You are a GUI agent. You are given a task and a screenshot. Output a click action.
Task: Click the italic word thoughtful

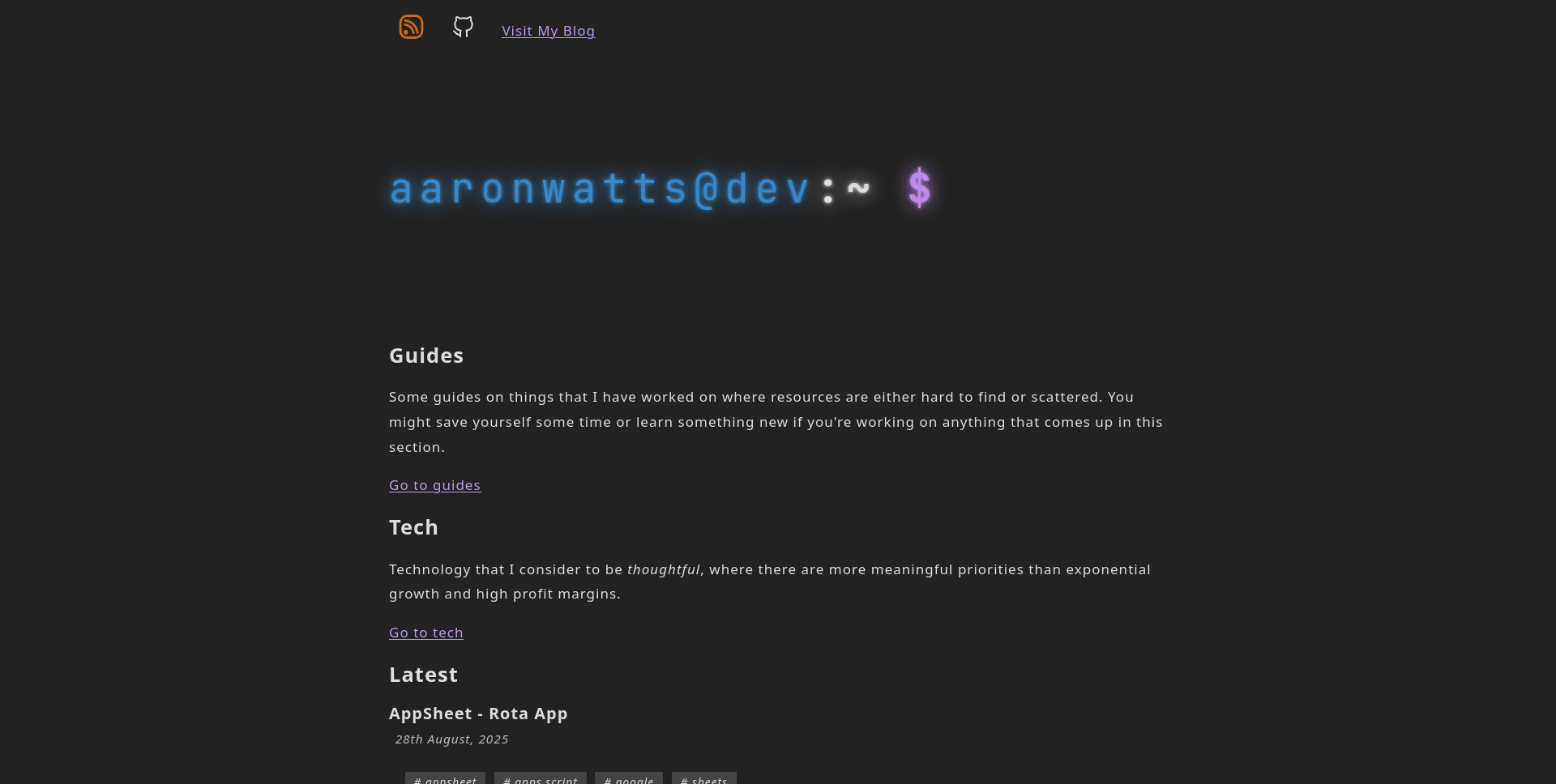pos(663,569)
